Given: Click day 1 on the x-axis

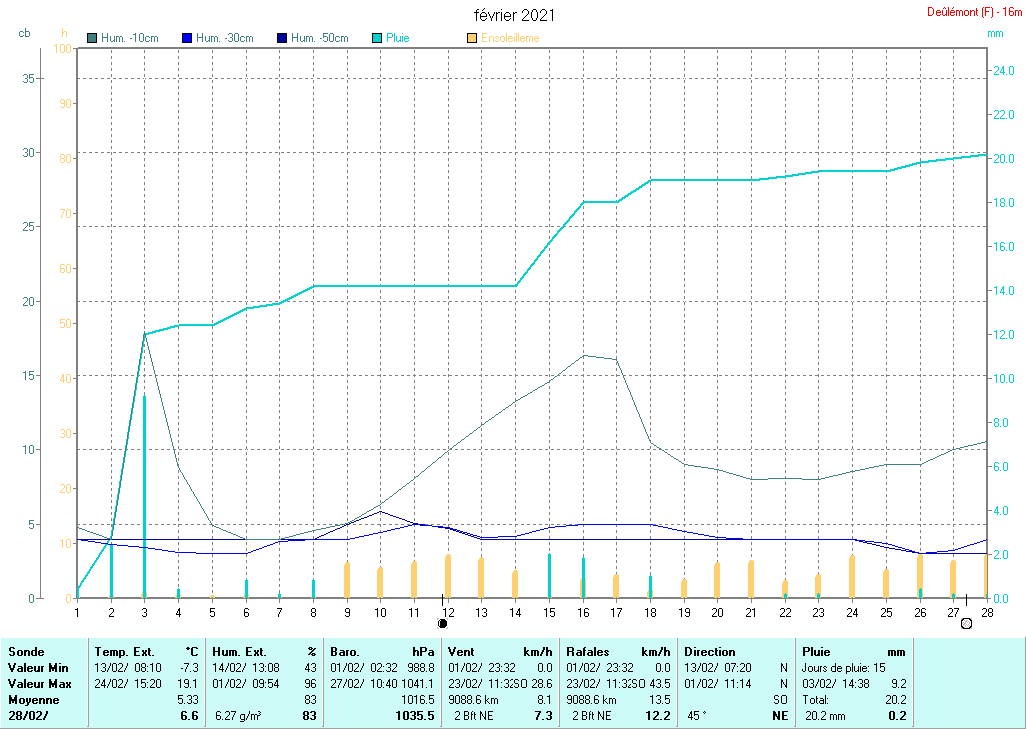Looking at the screenshot, I should coord(77,611).
